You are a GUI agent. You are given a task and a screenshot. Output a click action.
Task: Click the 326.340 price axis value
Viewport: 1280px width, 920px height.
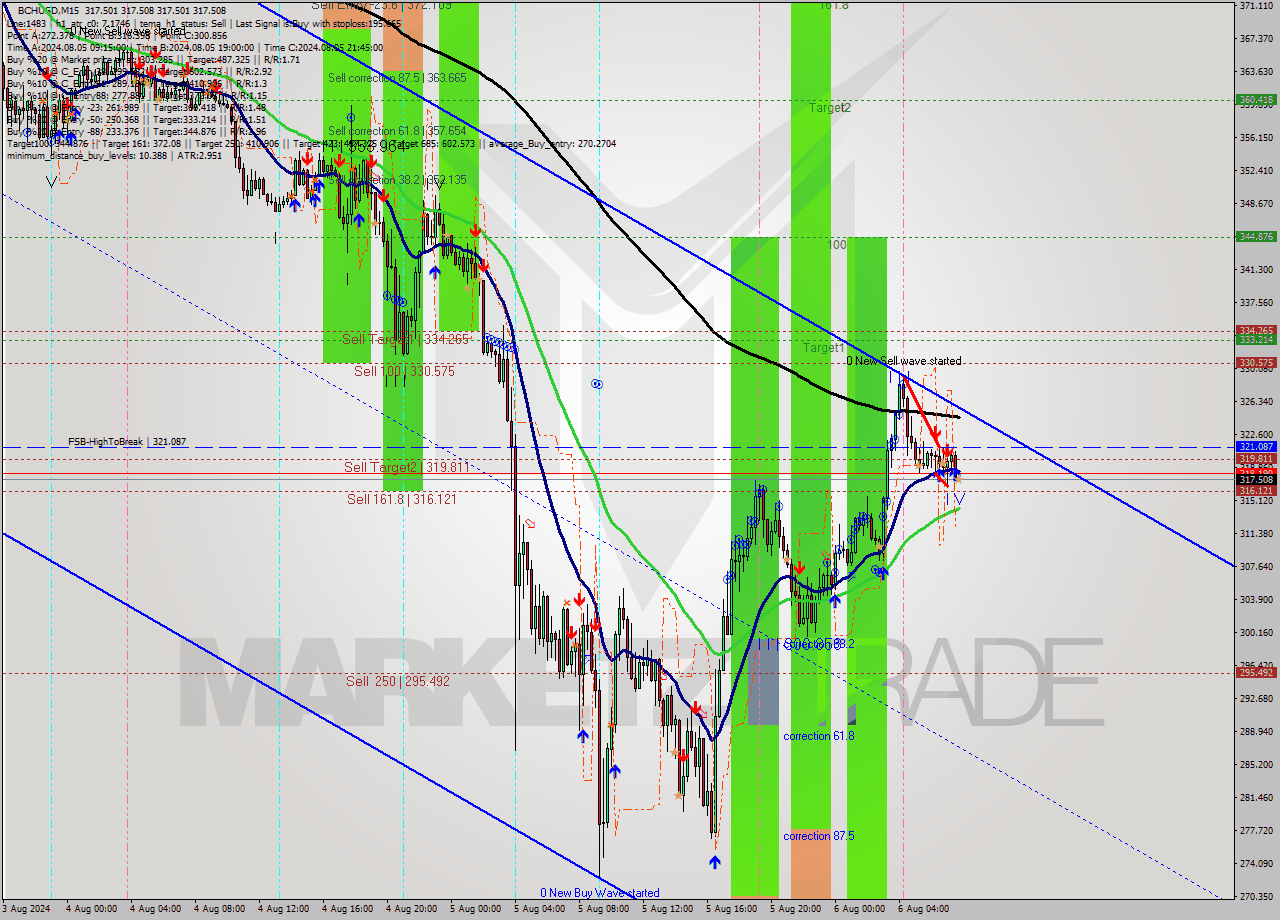(1256, 401)
